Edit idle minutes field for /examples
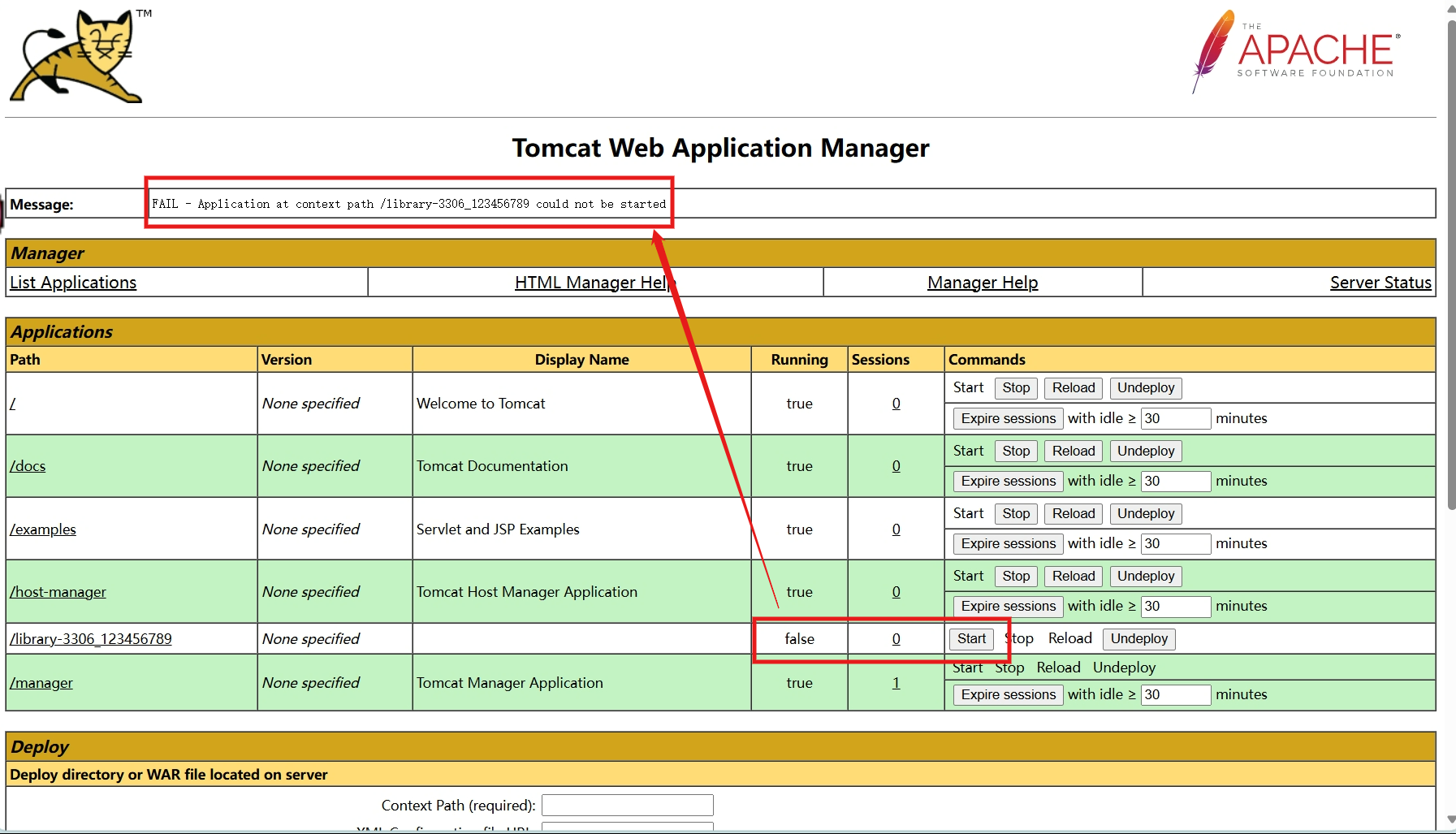This screenshot has height=834, width=1456. [1176, 543]
